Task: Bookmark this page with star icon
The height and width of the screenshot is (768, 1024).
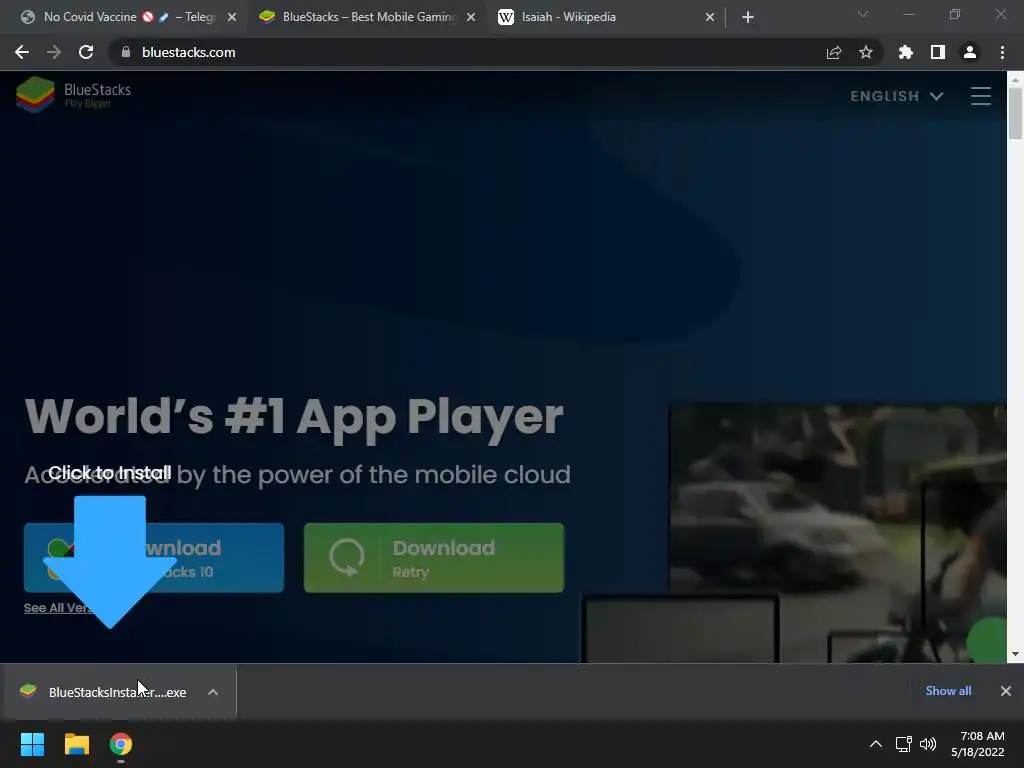Action: click(x=866, y=52)
